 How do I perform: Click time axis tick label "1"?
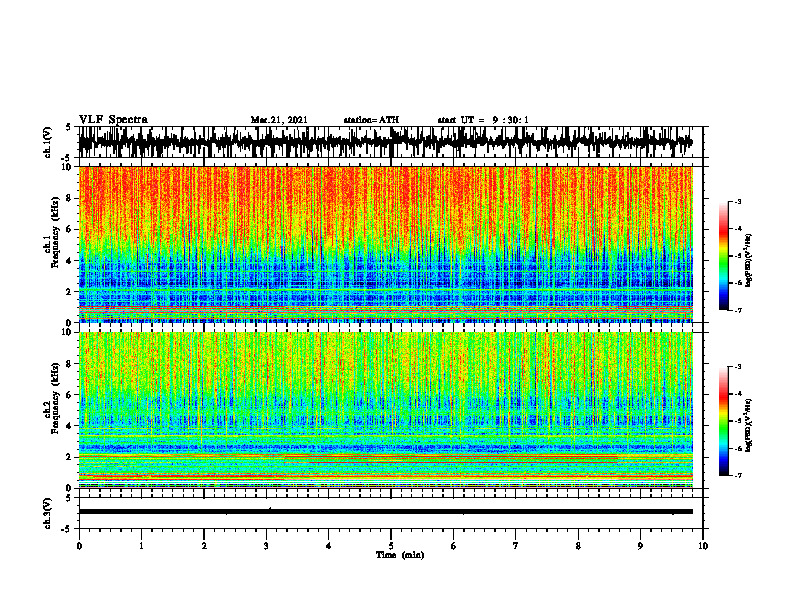point(141,546)
